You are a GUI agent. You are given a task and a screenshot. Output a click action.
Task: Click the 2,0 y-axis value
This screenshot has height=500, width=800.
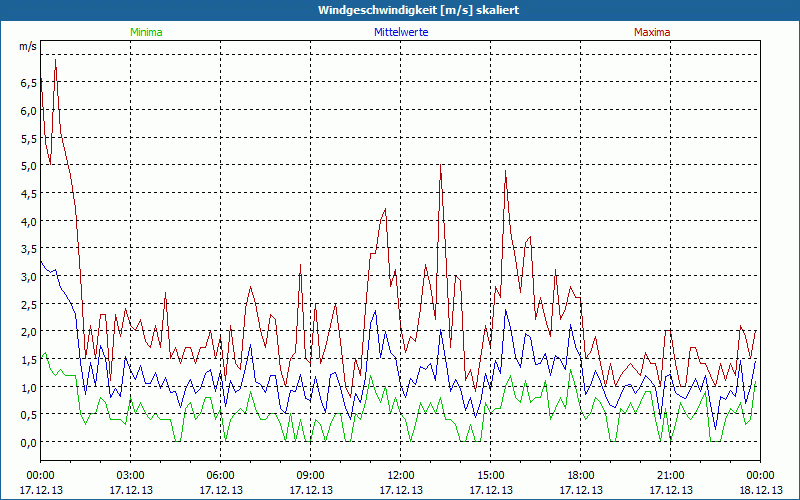click(28, 332)
